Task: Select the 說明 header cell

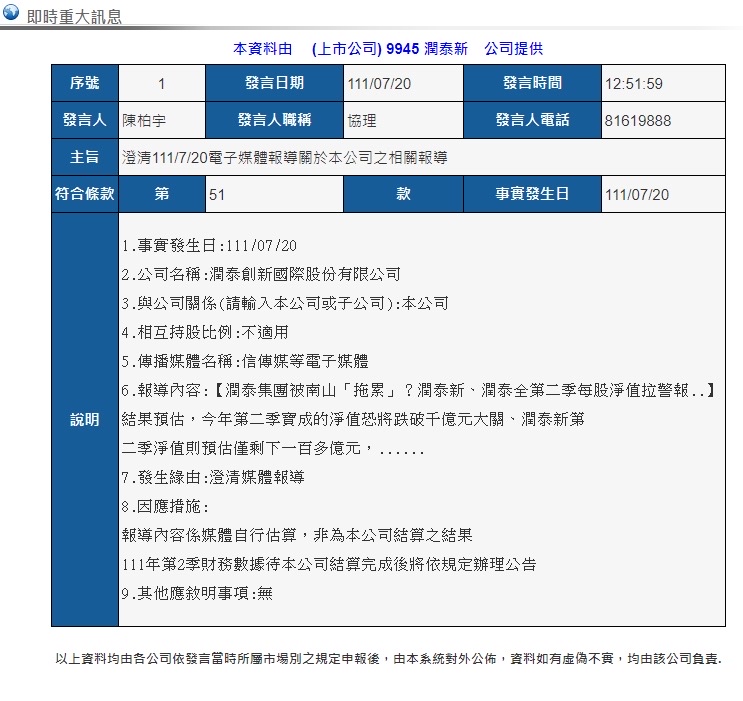Action: [85, 420]
